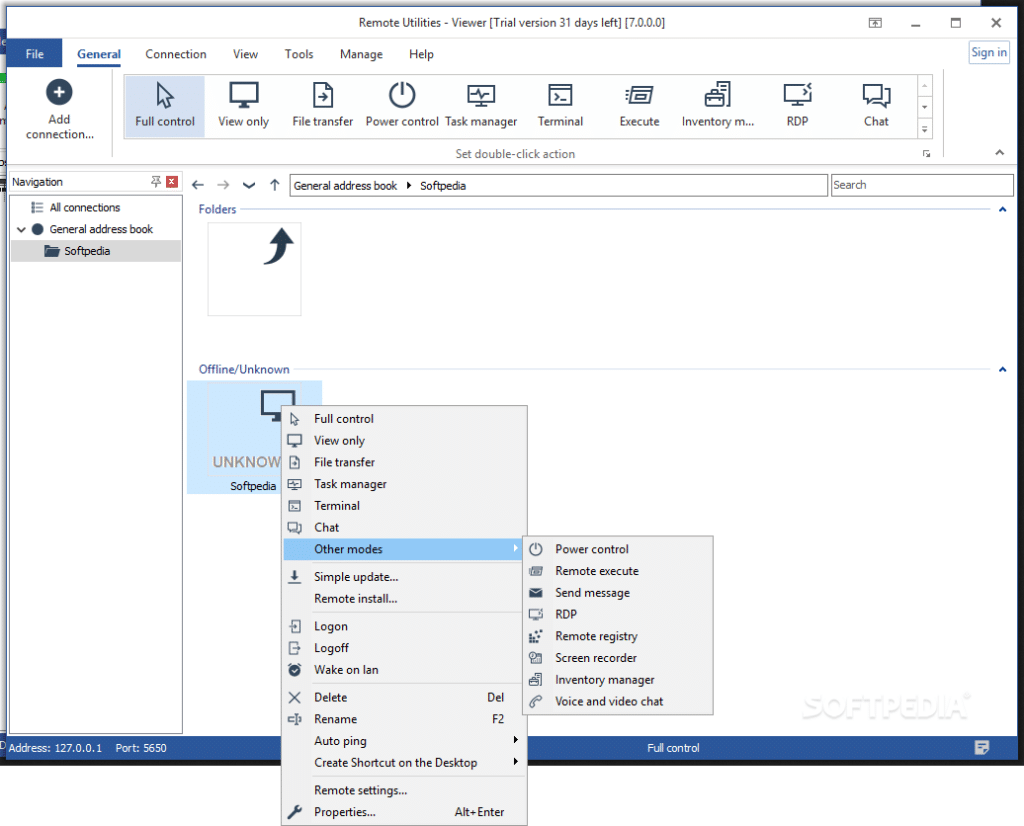
Task: Open the Help tab
Action: click(421, 54)
